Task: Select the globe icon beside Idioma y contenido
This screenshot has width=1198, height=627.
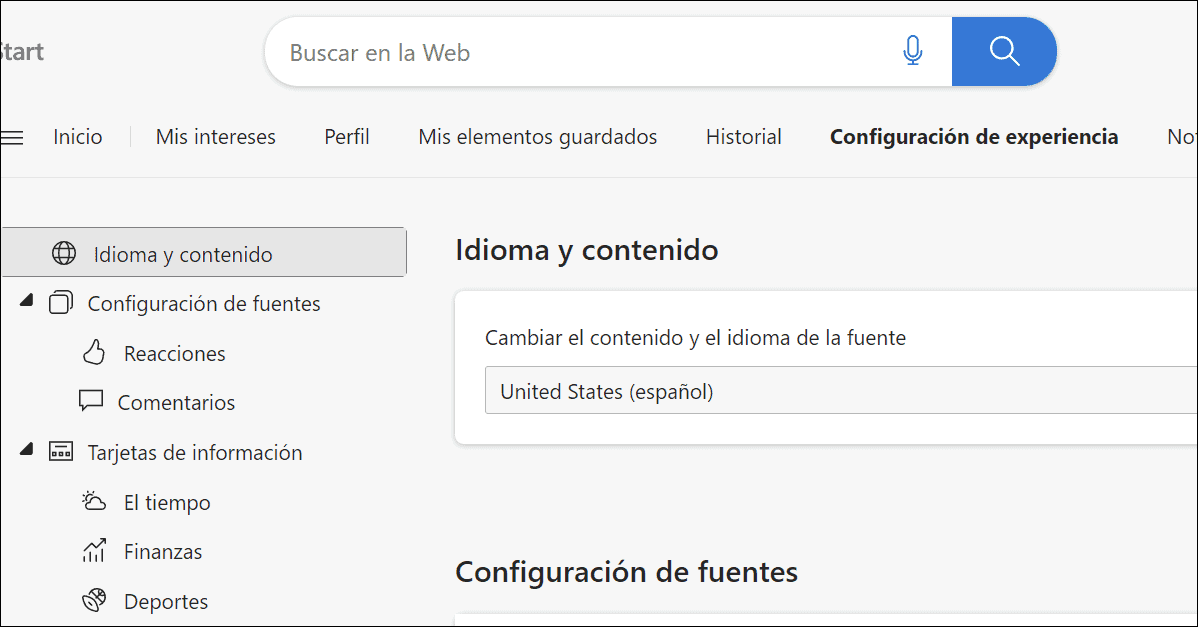Action: click(x=64, y=253)
